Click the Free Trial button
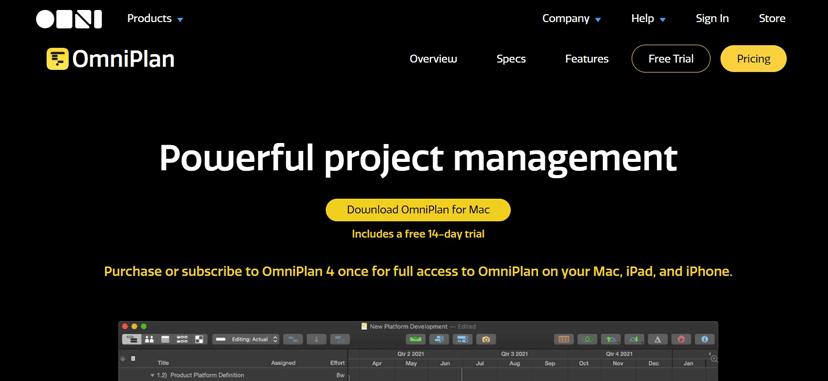 point(671,59)
